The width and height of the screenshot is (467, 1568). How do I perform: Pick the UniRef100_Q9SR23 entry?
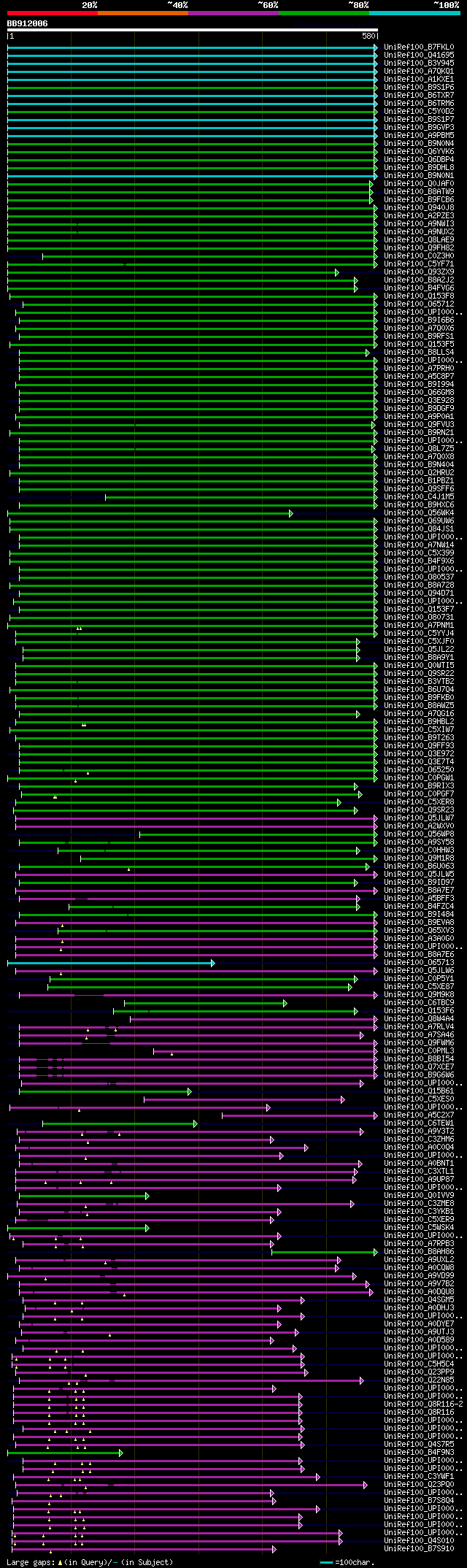pyautogui.click(x=419, y=810)
